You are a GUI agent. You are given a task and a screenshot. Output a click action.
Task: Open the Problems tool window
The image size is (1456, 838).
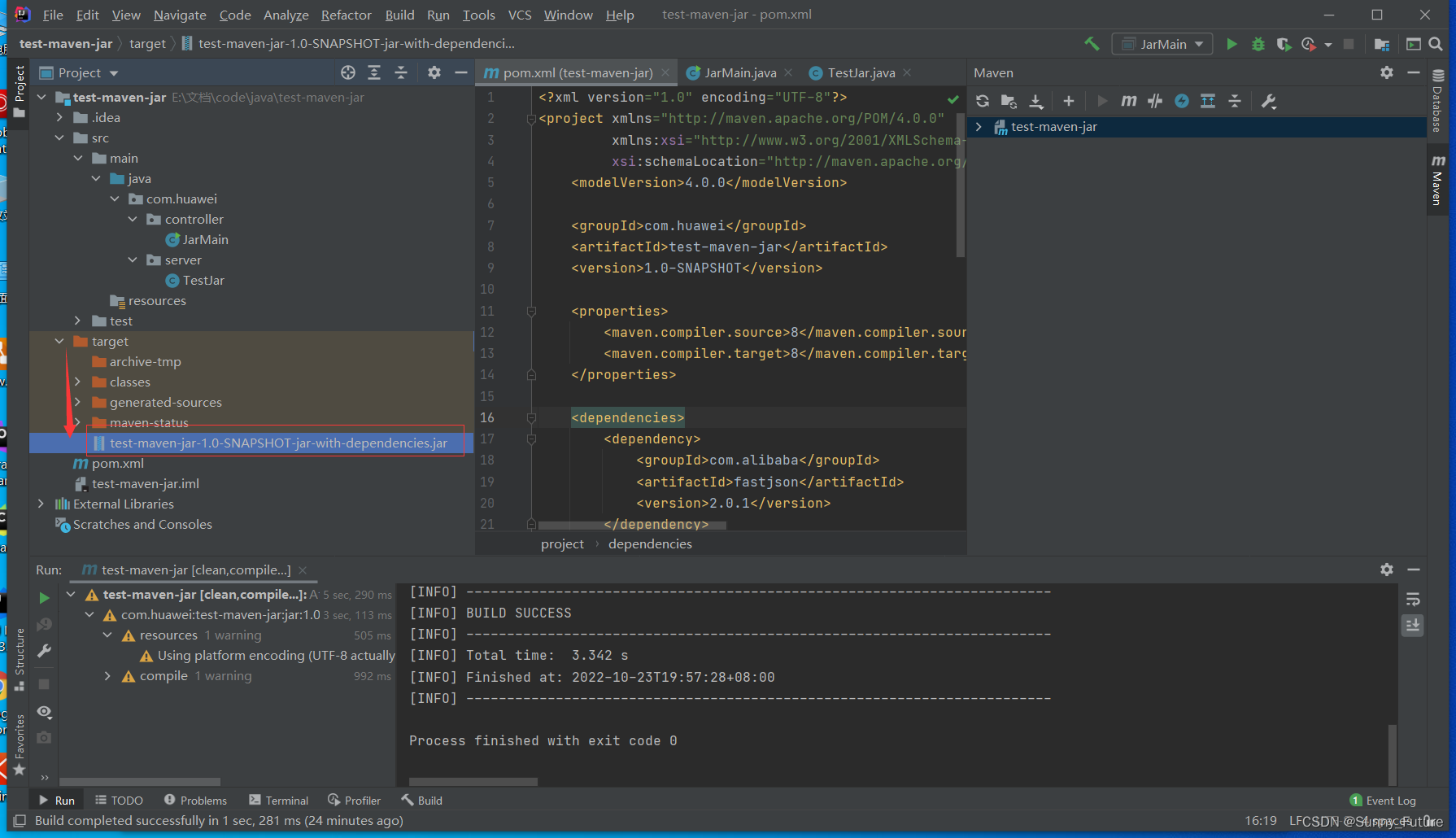(195, 801)
